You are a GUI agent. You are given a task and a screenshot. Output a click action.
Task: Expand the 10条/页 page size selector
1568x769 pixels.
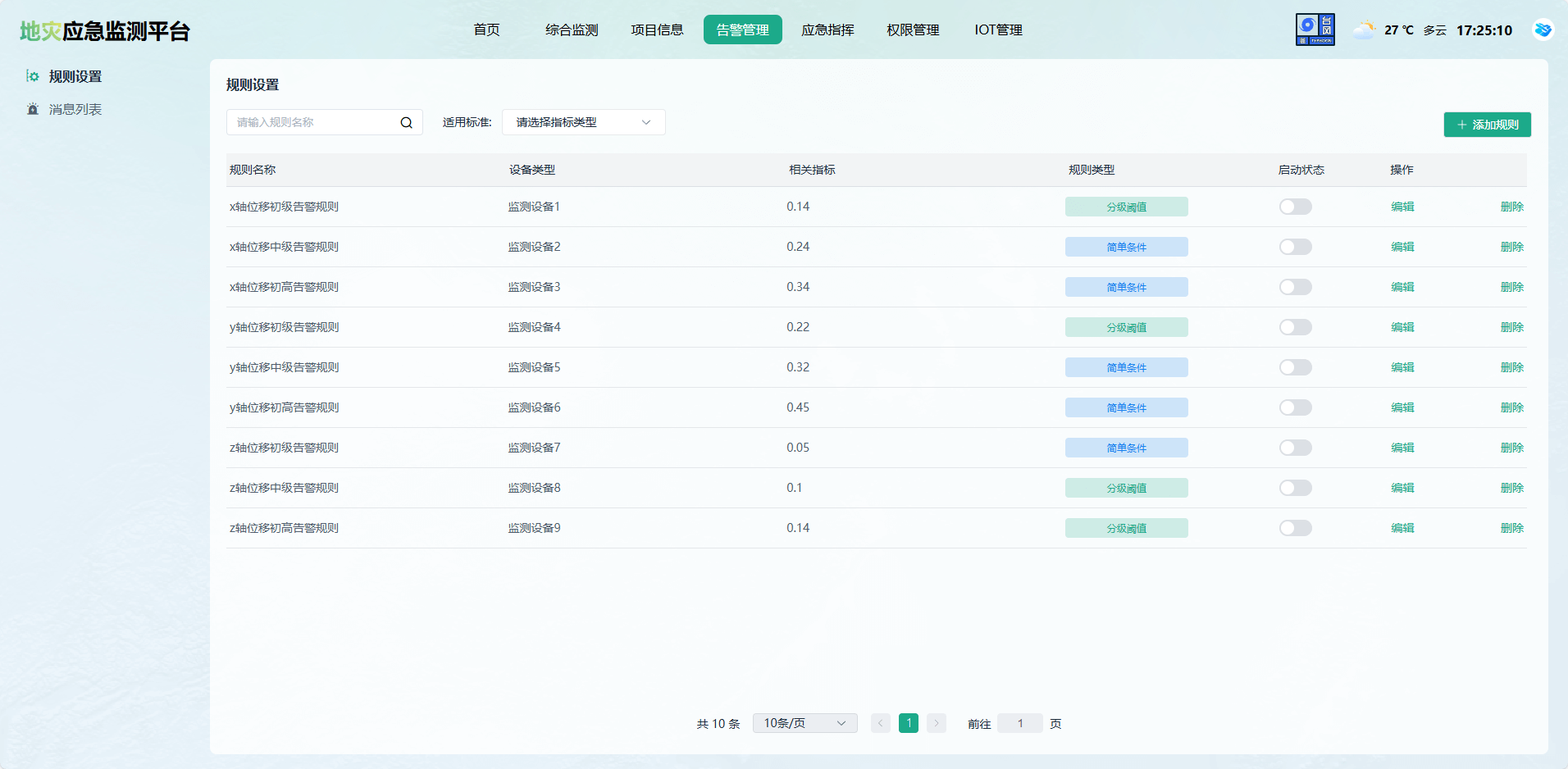(805, 723)
